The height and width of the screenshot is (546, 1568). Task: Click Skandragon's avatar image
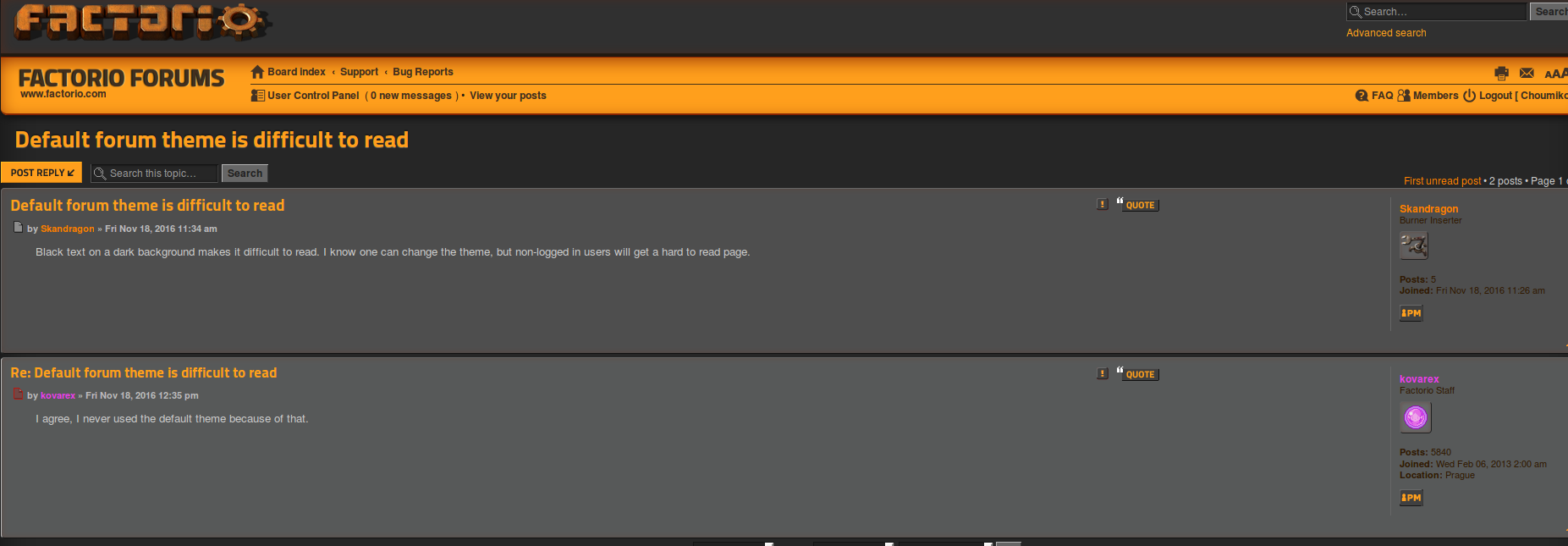tap(1413, 245)
